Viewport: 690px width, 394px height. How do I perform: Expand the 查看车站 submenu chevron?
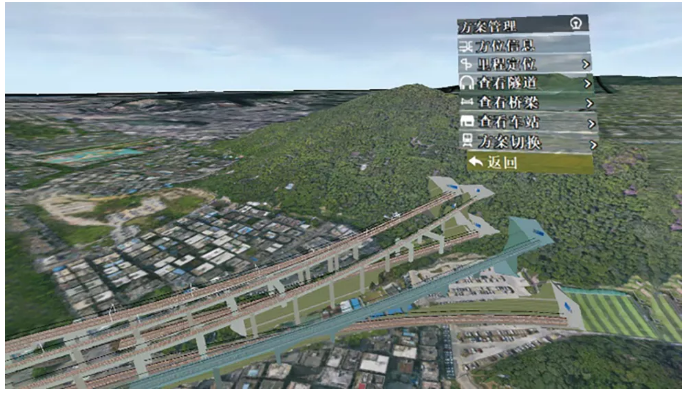(x=592, y=124)
